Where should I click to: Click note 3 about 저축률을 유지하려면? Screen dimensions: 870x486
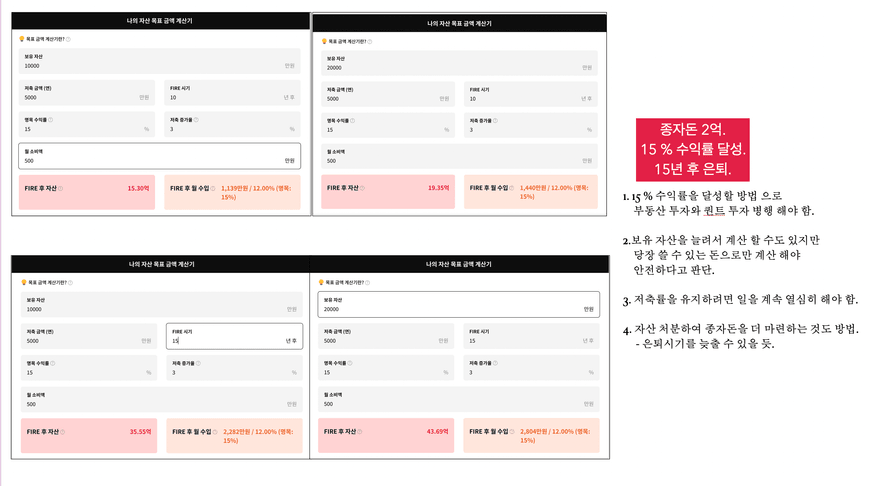click(x=740, y=300)
